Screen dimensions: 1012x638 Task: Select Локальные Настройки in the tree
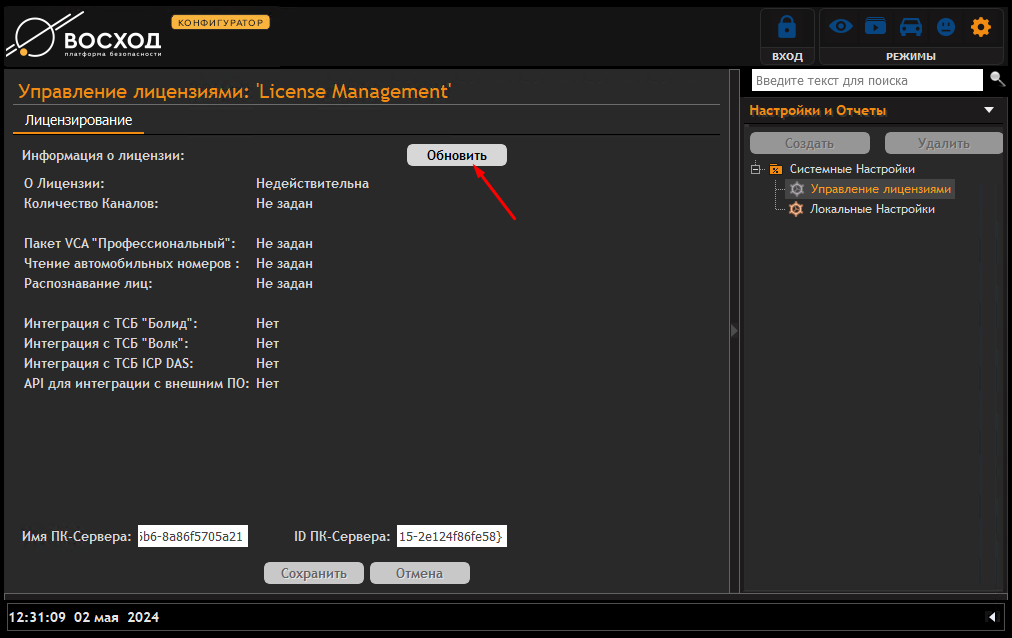point(871,209)
